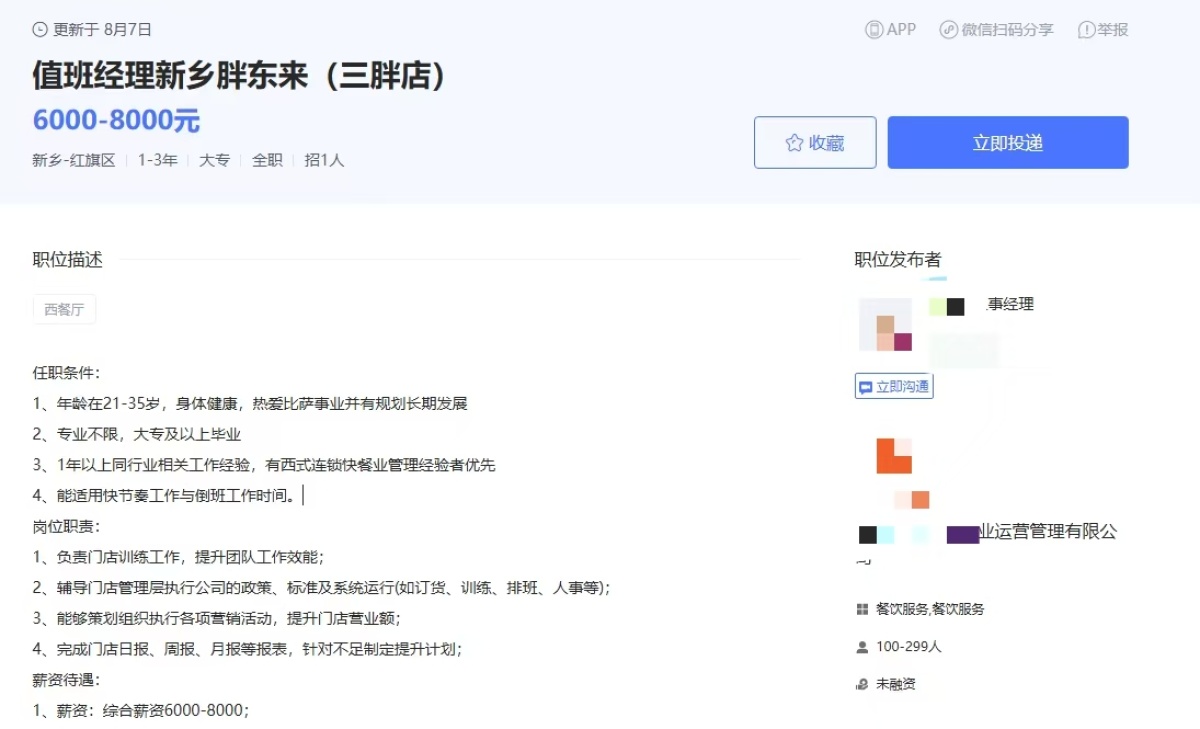1200x729 pixels.
Task: Click the 大专 education text
Action: click(214, 160)
